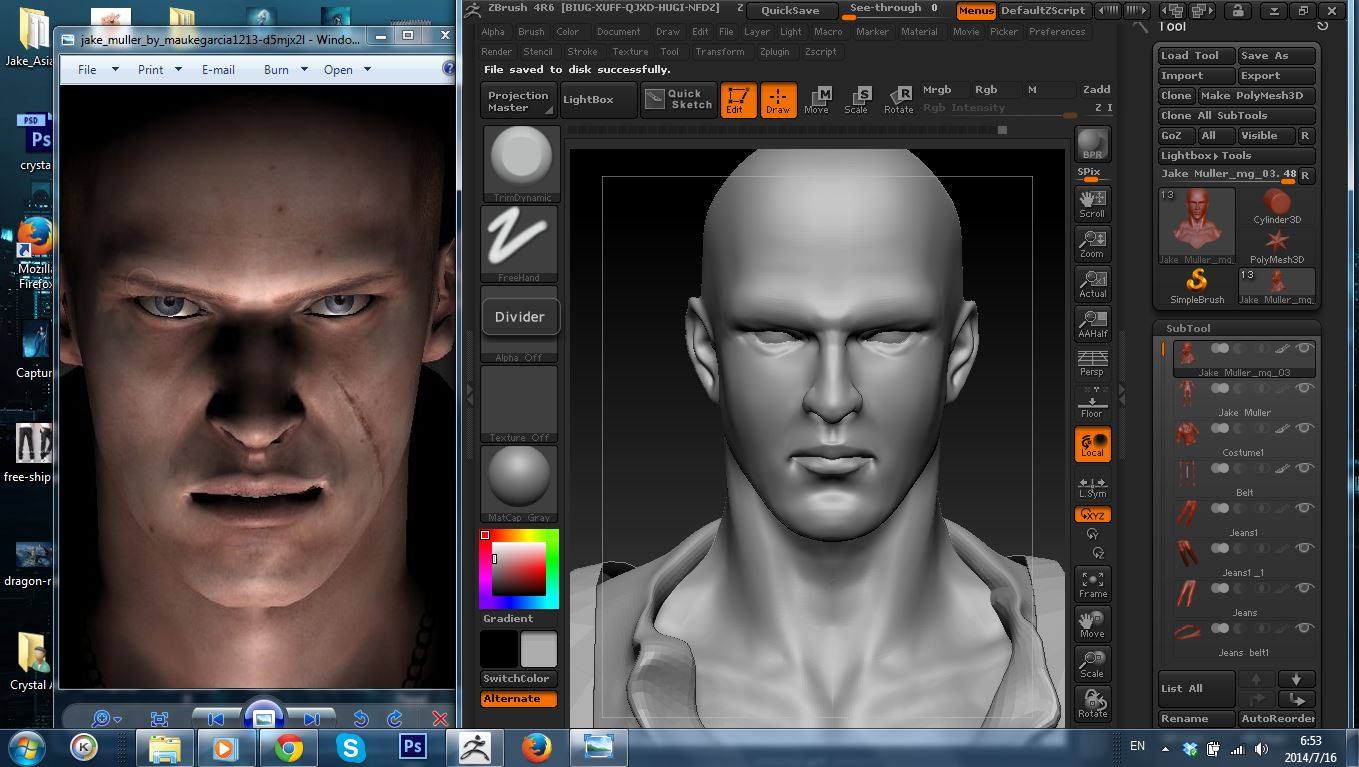Select the Scroll canvas tool
This screenshot has width=1359, height=767.
click(1092, 203)
